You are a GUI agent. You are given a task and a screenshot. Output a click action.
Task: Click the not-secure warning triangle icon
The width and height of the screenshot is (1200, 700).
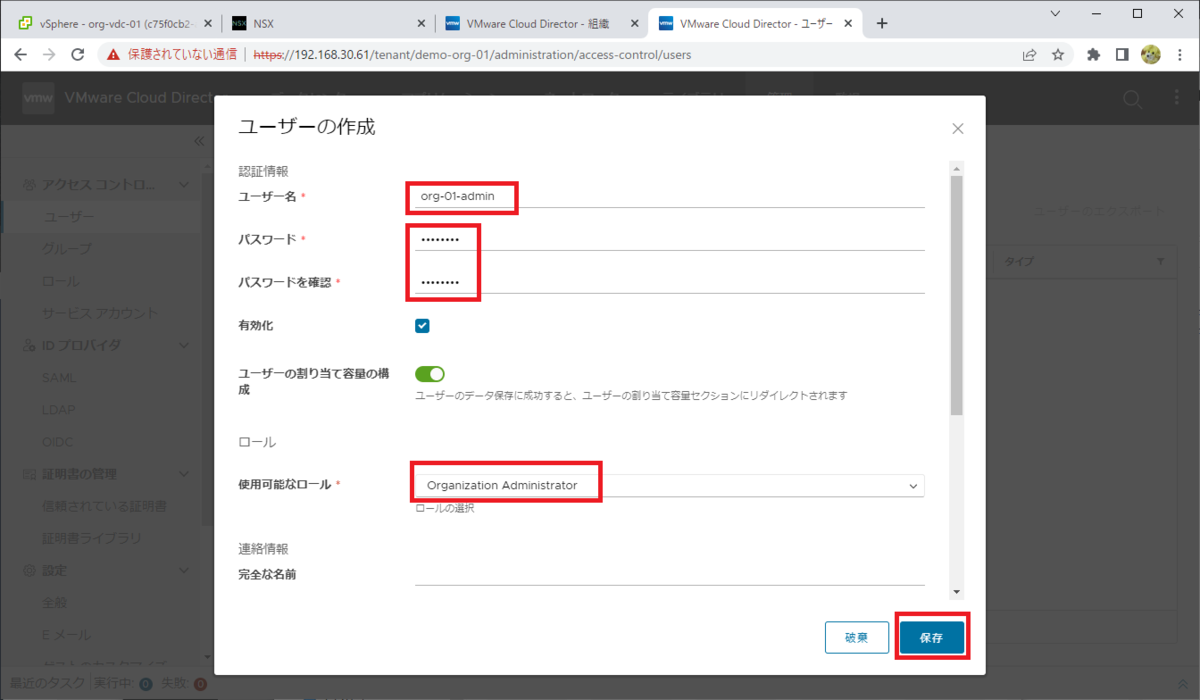point(114,55)
